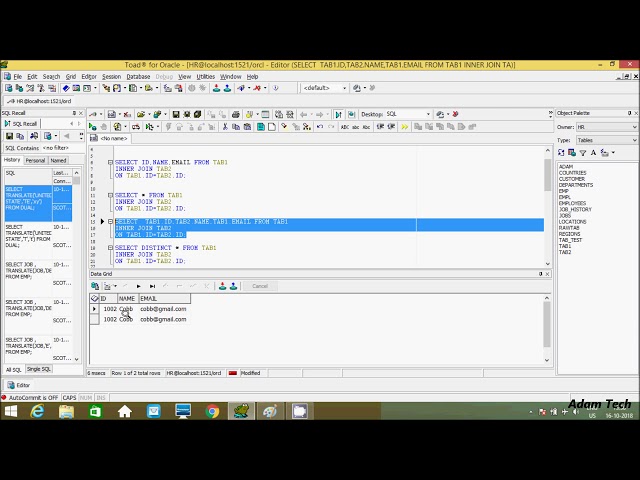Click the Rollback icon in Data Grid toolbar
Screen dimensions: 640x480
pyautogui.click(x=233, y=286)
